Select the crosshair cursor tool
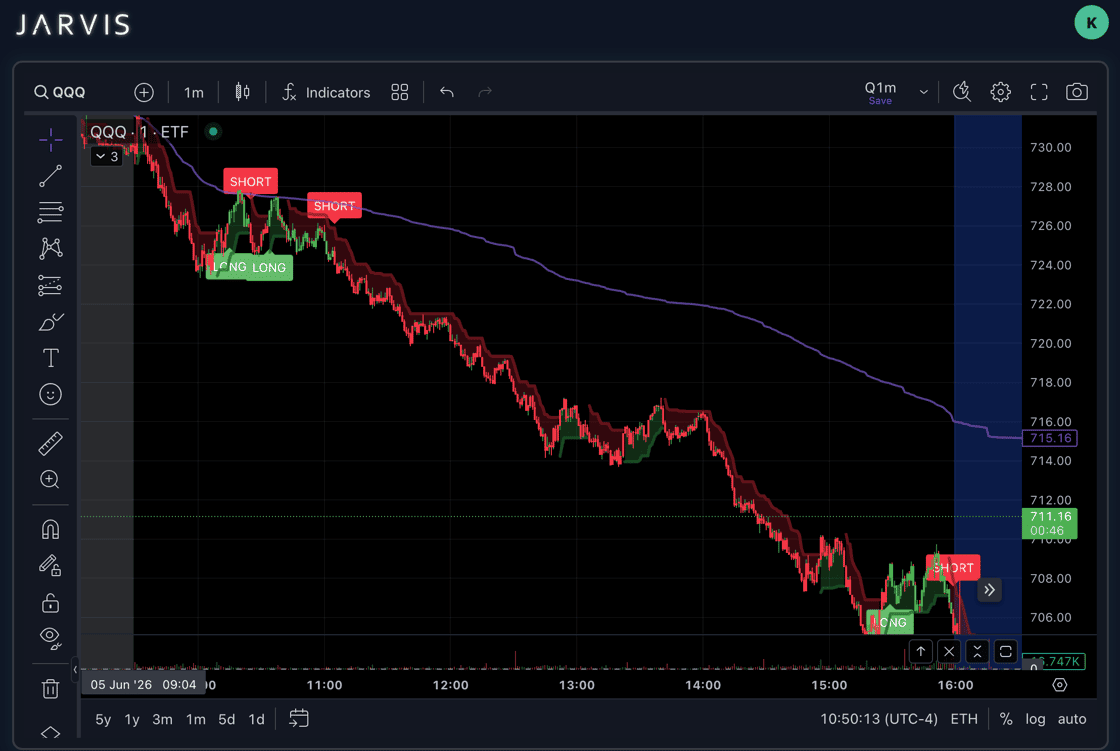Image resolution: width=1120 pixels, height=751 pixels. [x=50, y=140]
